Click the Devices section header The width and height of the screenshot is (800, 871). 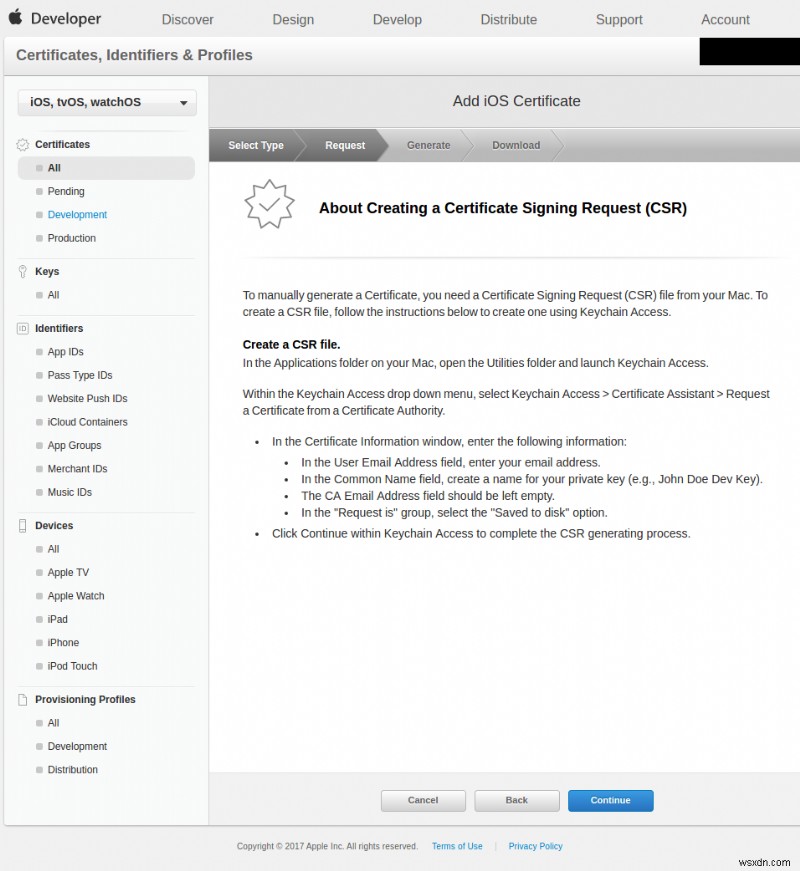pos(54,525)
